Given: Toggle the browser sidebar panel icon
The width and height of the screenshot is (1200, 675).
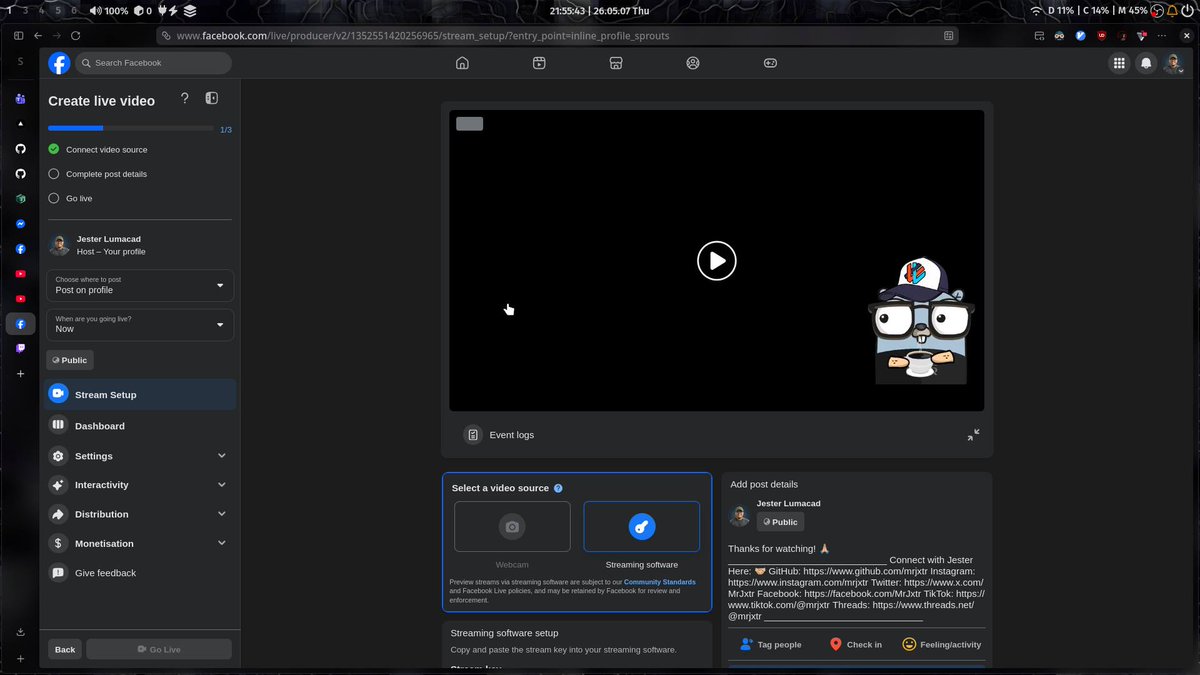Looking at the screenshot, I should pos(18,35).
